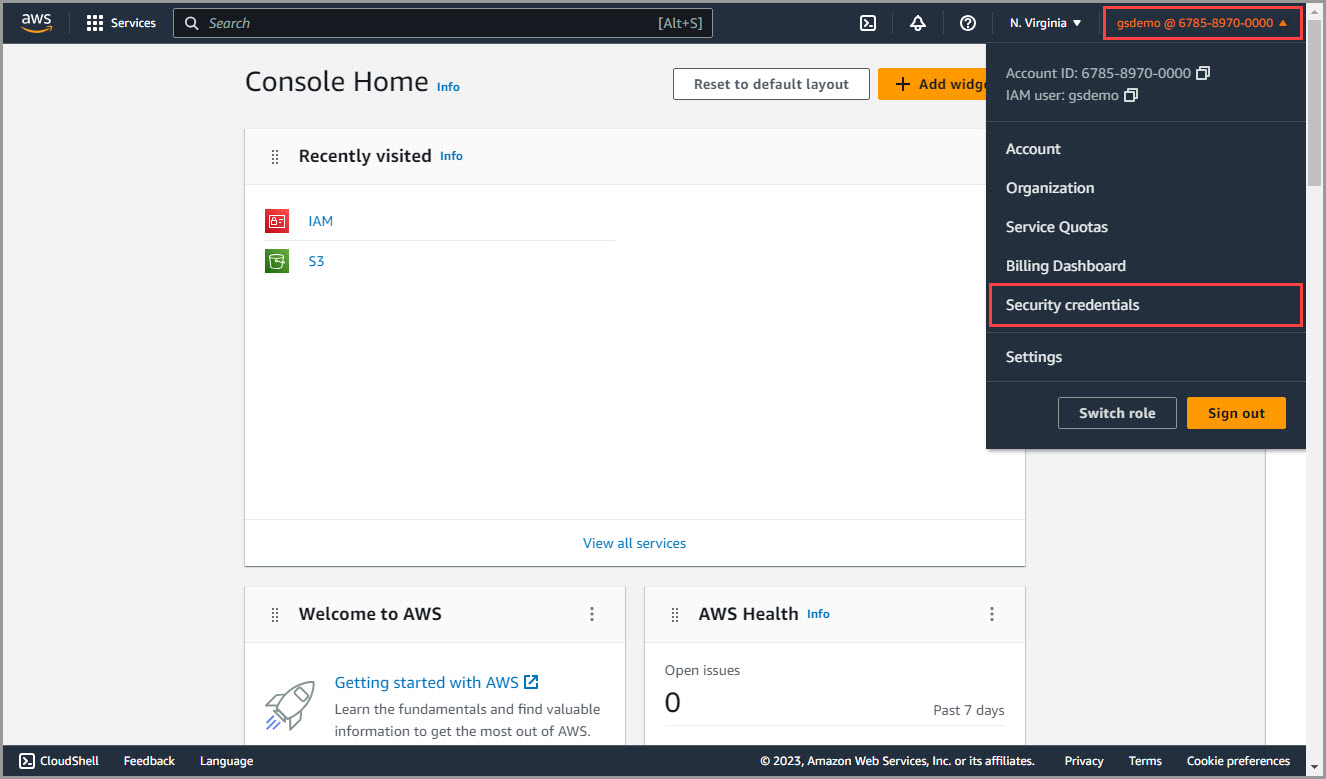Open AWS Health widget options menu

point(992,614)
